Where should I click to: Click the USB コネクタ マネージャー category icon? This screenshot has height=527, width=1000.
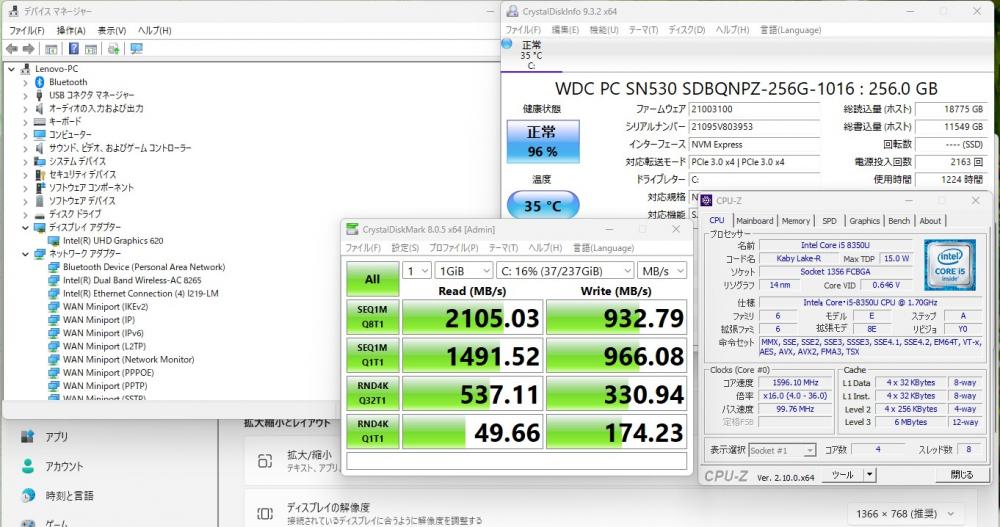click(x=40, y=95)
